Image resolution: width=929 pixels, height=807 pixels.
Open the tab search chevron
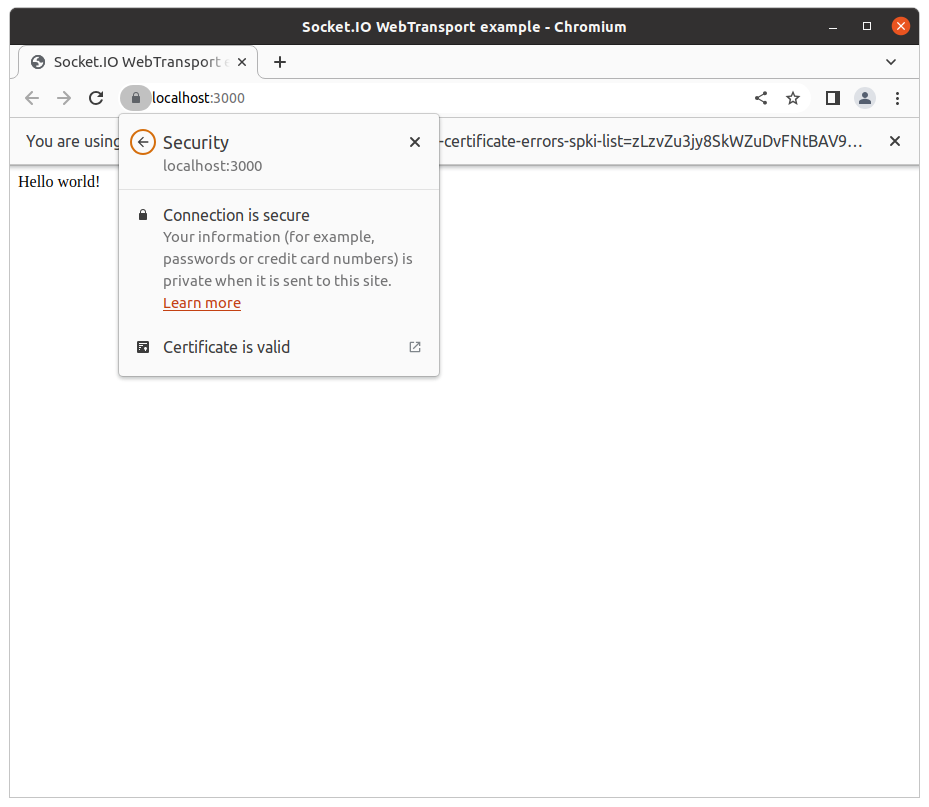pyautogui.click(x=891, y=62)
